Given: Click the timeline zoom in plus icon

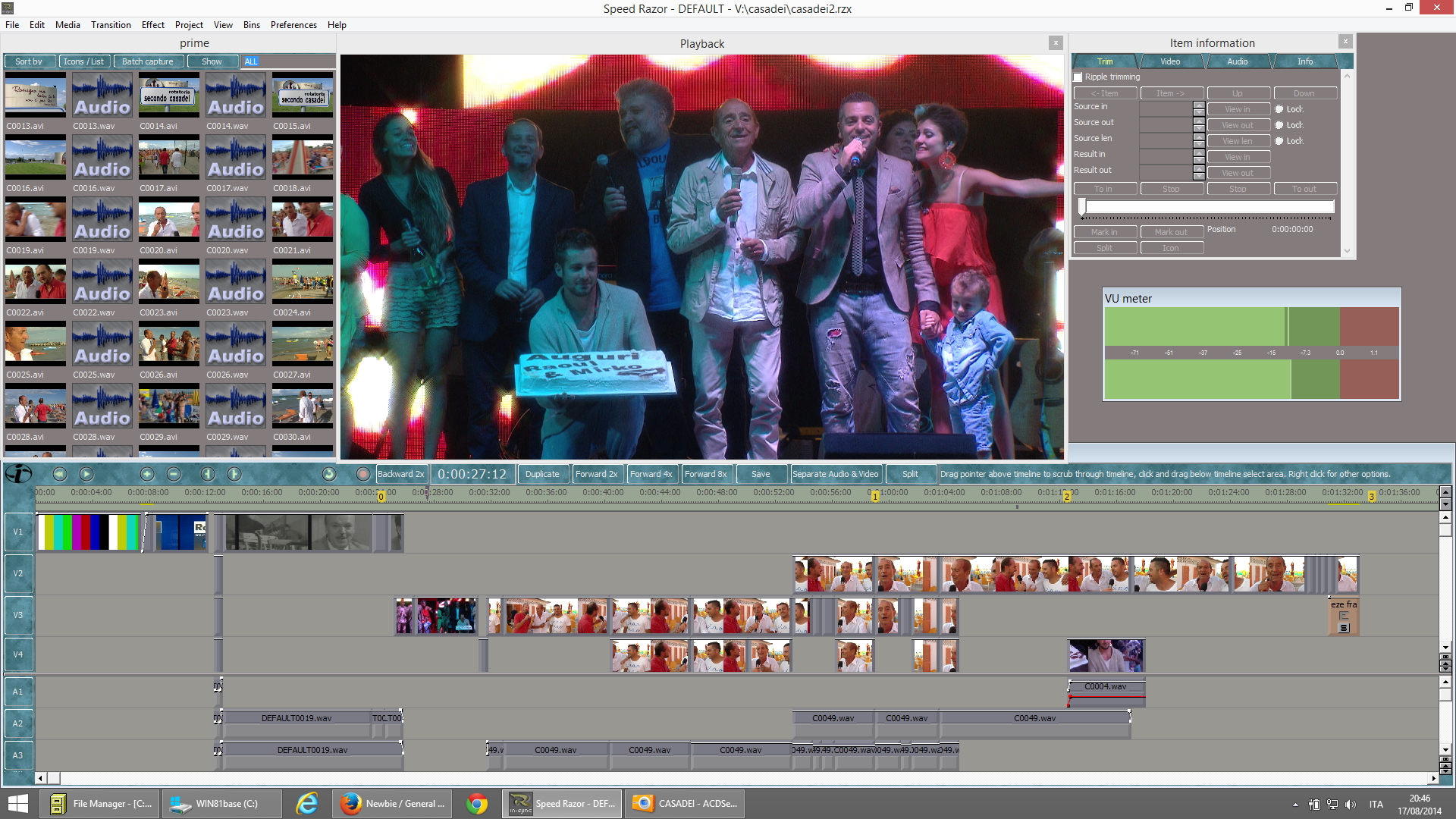Looking at the screenshot, I should (x=147, y=474).
